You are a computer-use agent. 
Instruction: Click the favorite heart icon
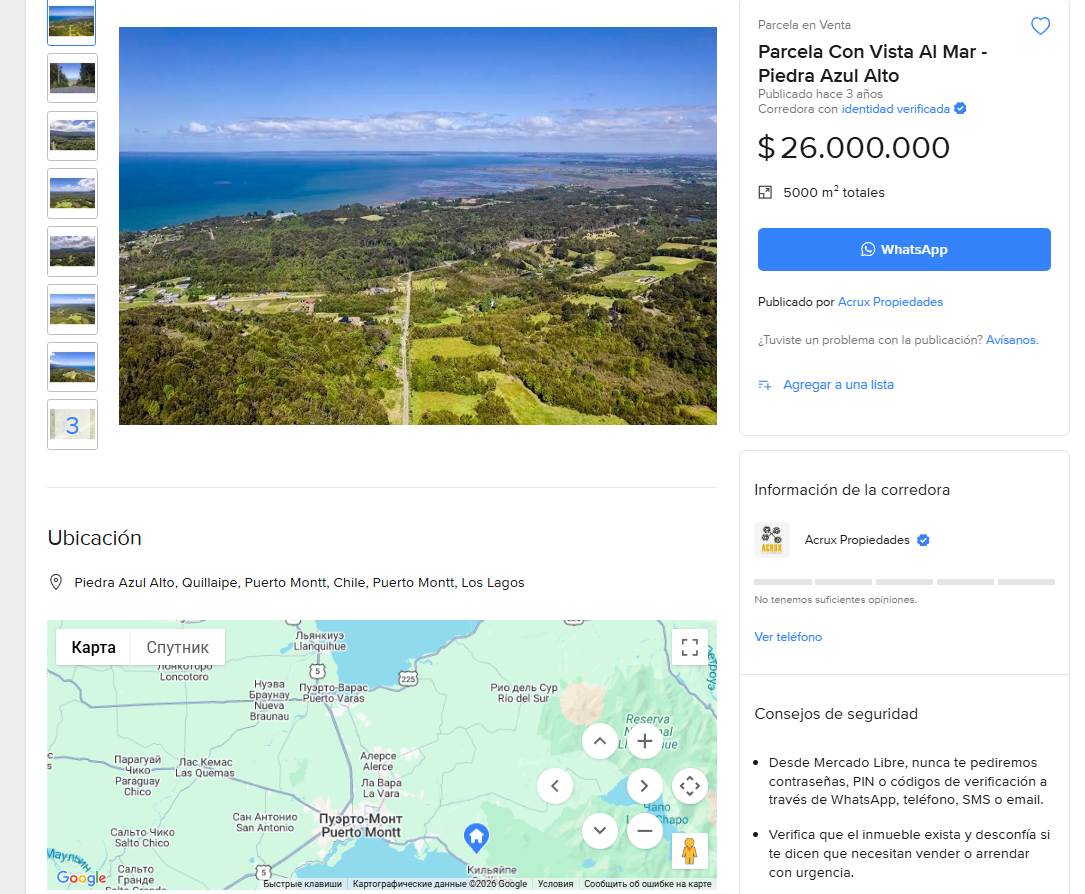[x=1040, y=26]
